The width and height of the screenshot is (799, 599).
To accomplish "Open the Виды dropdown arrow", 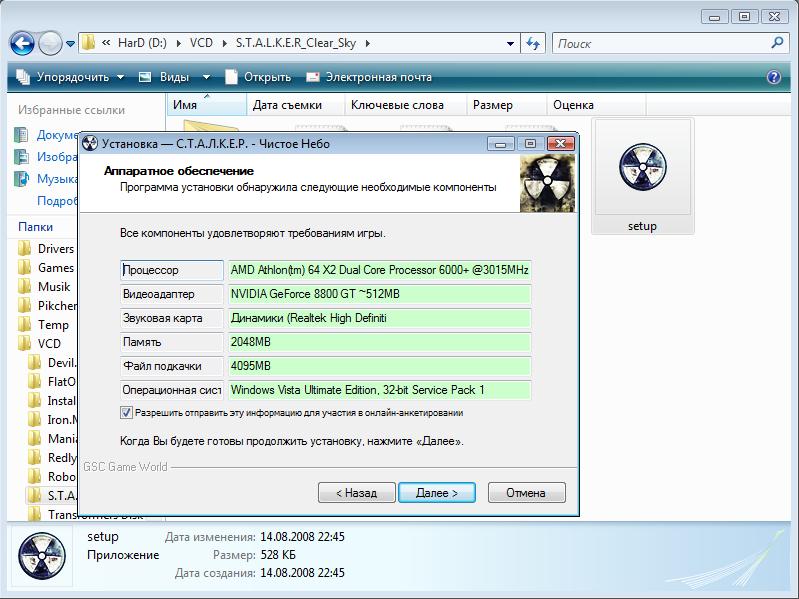I will (x=206, y=77).
